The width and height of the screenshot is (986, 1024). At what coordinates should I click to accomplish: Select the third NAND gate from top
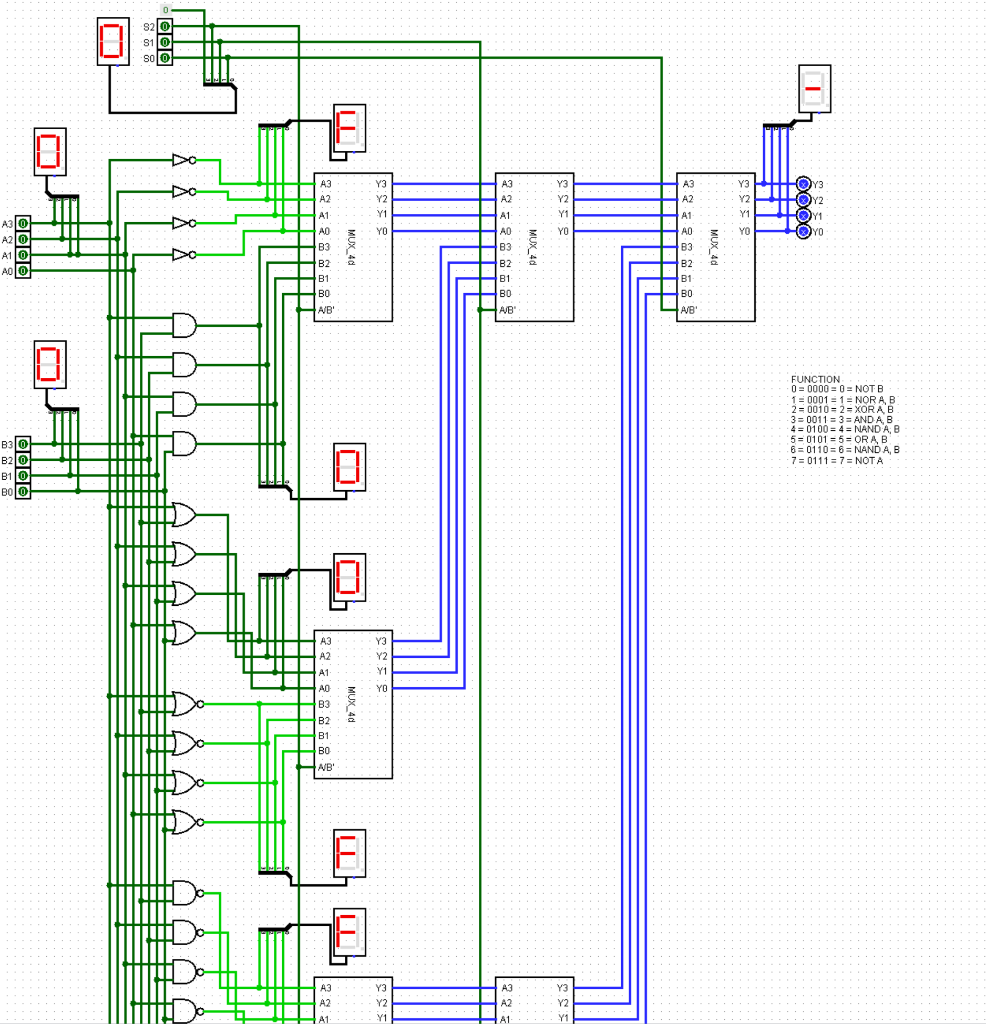click(x=188, y=972)
